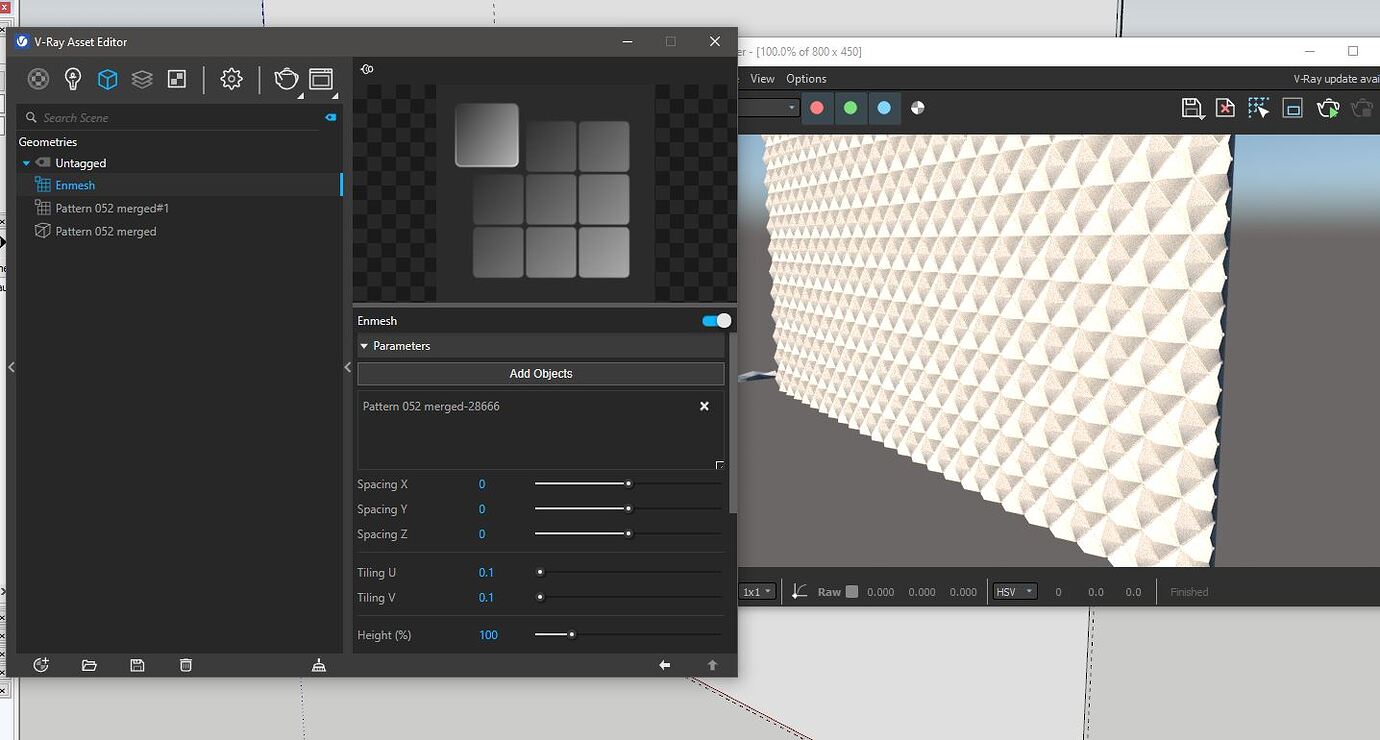Open the HSV color mode dropdown
The height and width of the screenshot is (740, 1380).
(1014, 591)
